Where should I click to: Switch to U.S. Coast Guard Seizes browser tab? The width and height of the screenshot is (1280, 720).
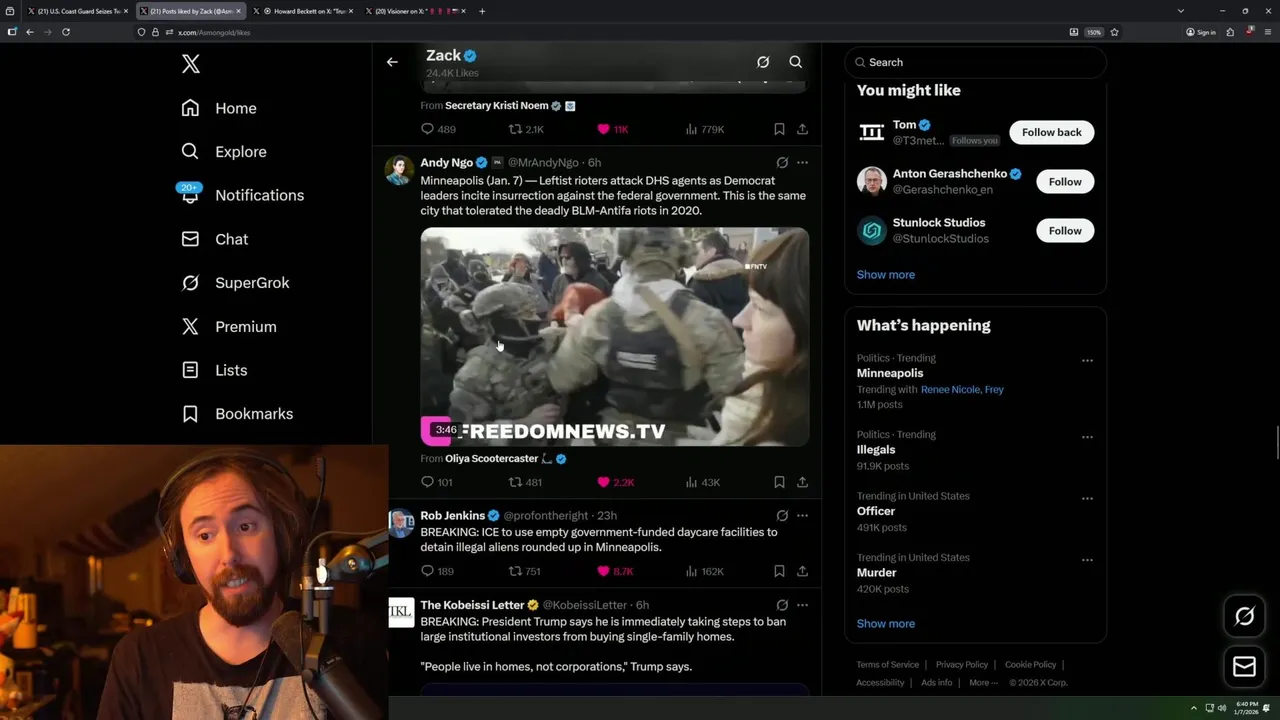[78, 11]
